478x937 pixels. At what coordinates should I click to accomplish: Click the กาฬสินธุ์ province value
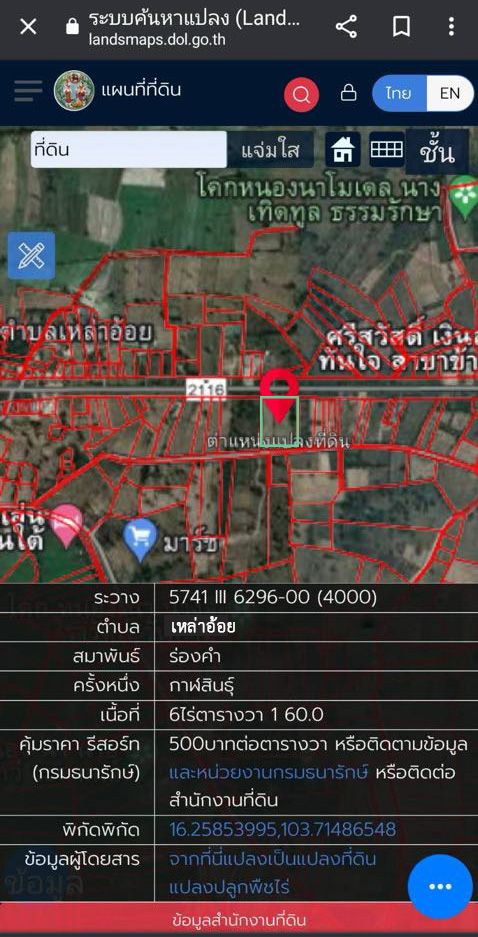202,685
